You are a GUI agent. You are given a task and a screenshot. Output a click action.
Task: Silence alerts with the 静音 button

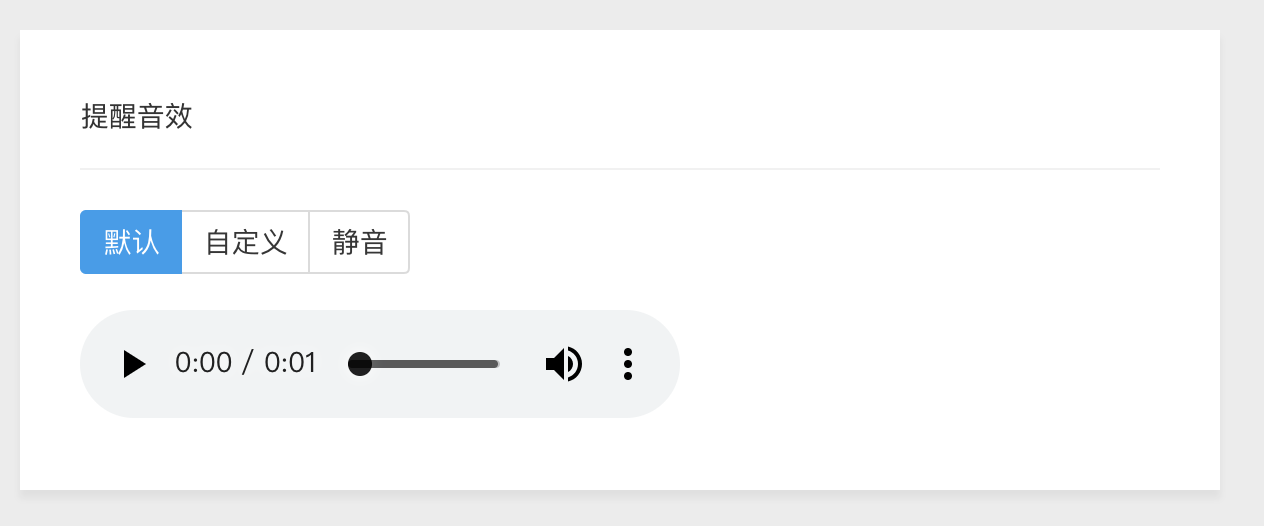(360, 242)
